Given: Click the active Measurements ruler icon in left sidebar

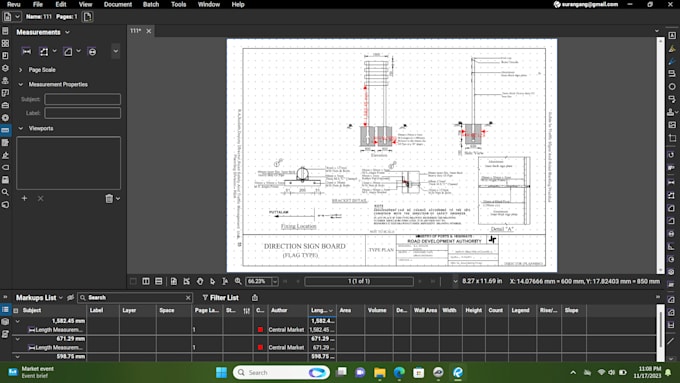Looking at the screenshot, I should pyautogui.click(x=5, y=130).
